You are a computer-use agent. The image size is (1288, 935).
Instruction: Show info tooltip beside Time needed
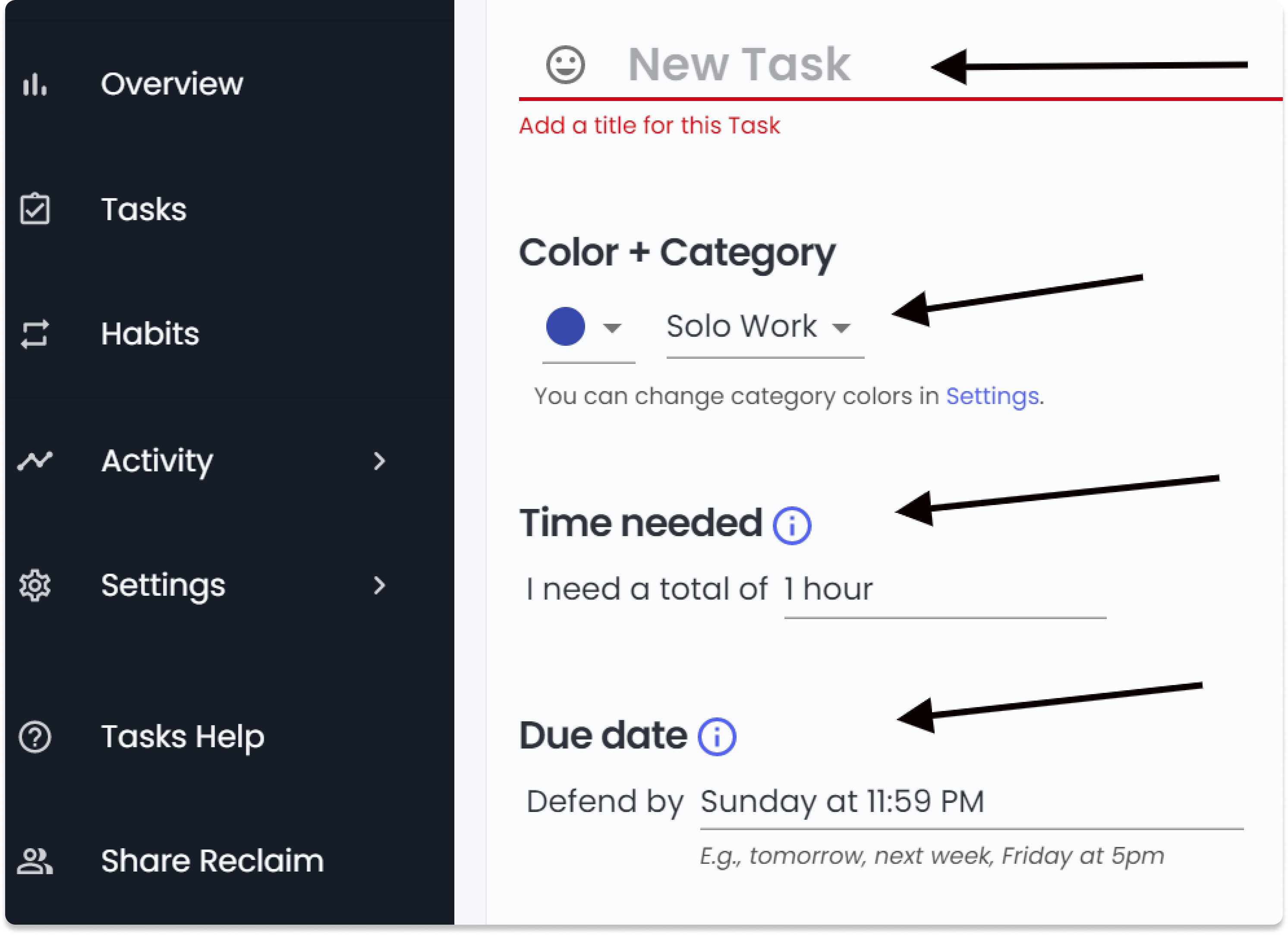[x=792, y=526]
